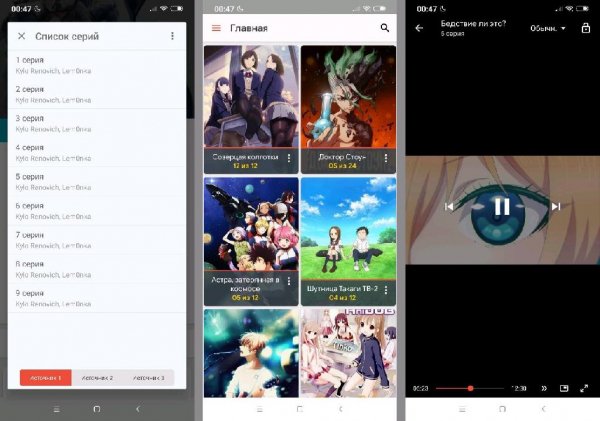600x421 pixels.
Task: Open options for the Доктор Стоун card
Action: (386, 158)
